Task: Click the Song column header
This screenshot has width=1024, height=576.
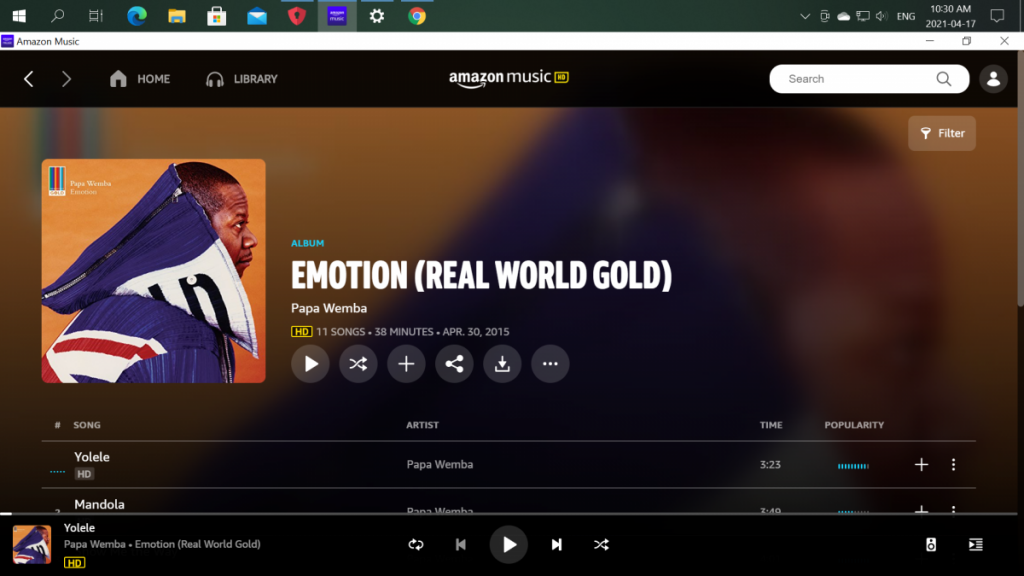Action: coord(87,425)
